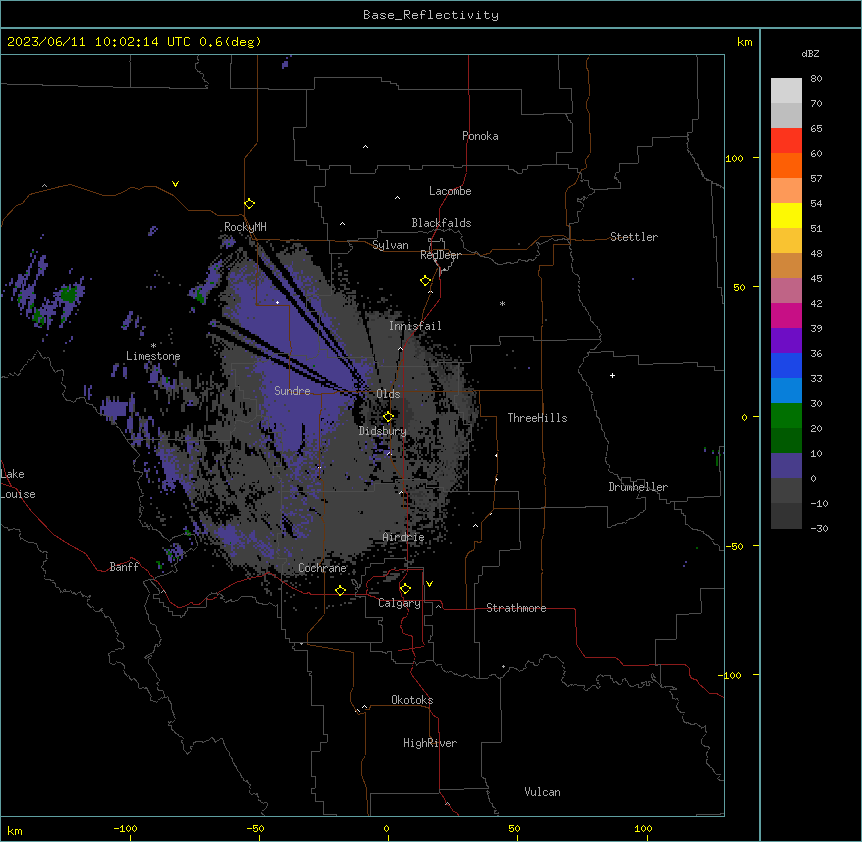The width and height of the screenshot is (862, 842).
Task: Click the Drumheller label
Action: (638, 487)
